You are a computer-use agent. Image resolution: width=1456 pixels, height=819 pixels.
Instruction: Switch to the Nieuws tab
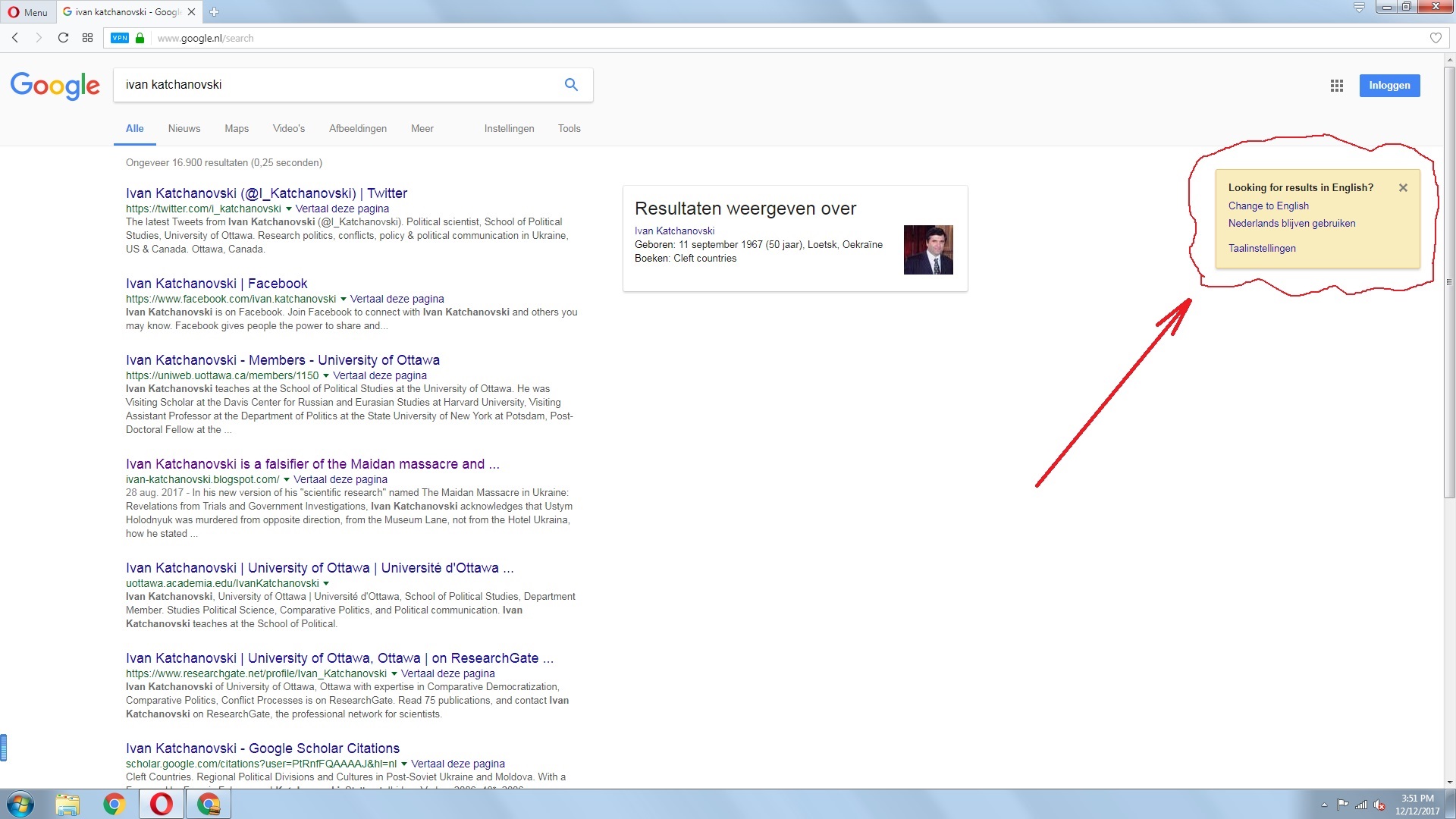tap(184, 129)
